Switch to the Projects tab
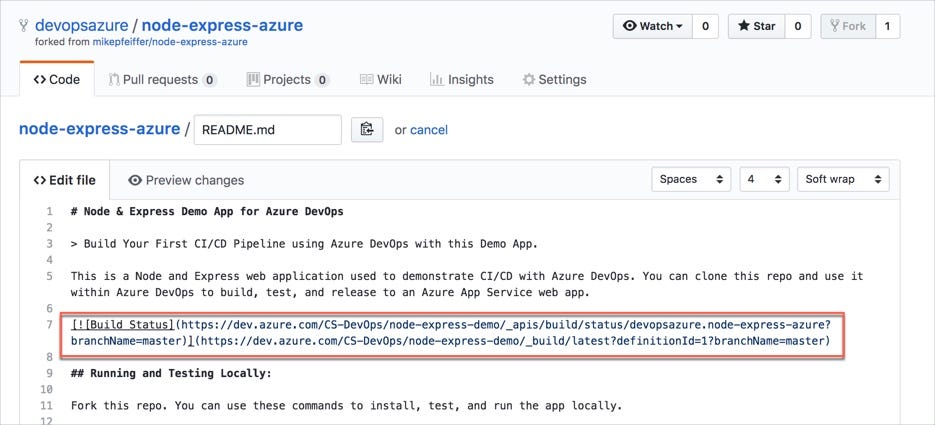This screenshot has width=935, height=425. tap(288, 79)
